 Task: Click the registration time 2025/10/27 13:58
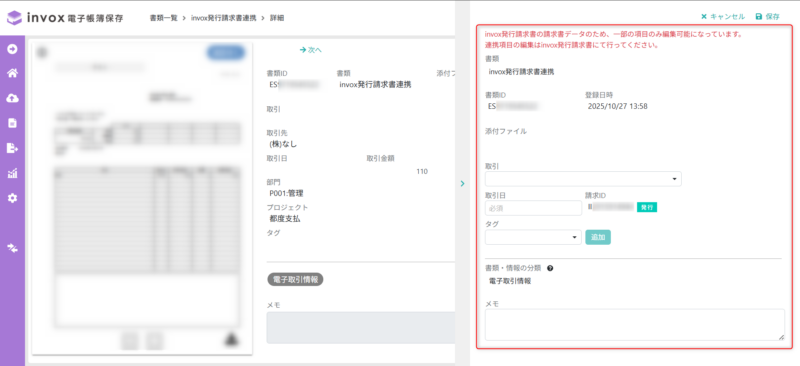click(618, 106)
